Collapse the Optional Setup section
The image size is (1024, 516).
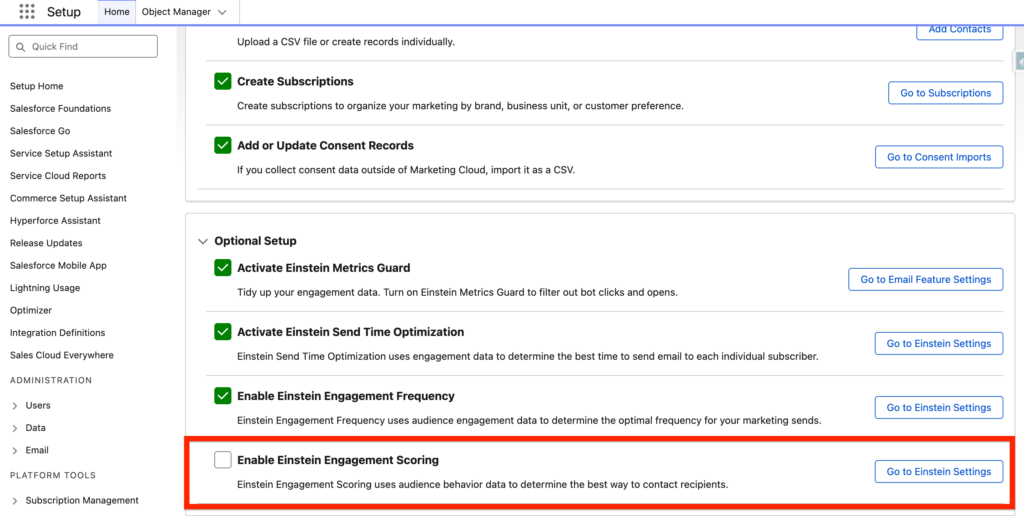[x=203, y=241]
